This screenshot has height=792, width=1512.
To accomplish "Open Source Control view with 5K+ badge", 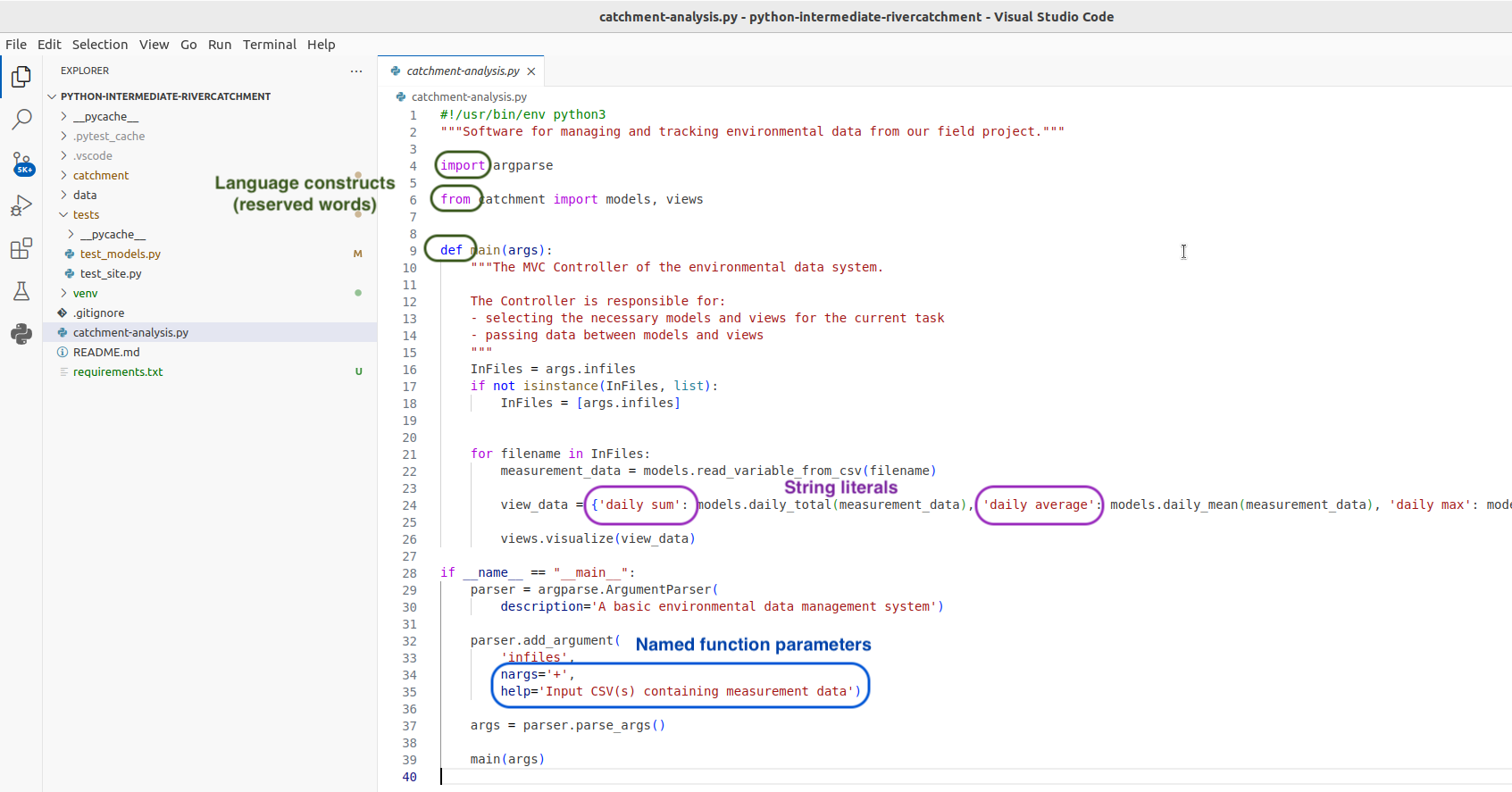I will (x=22, y=163).
